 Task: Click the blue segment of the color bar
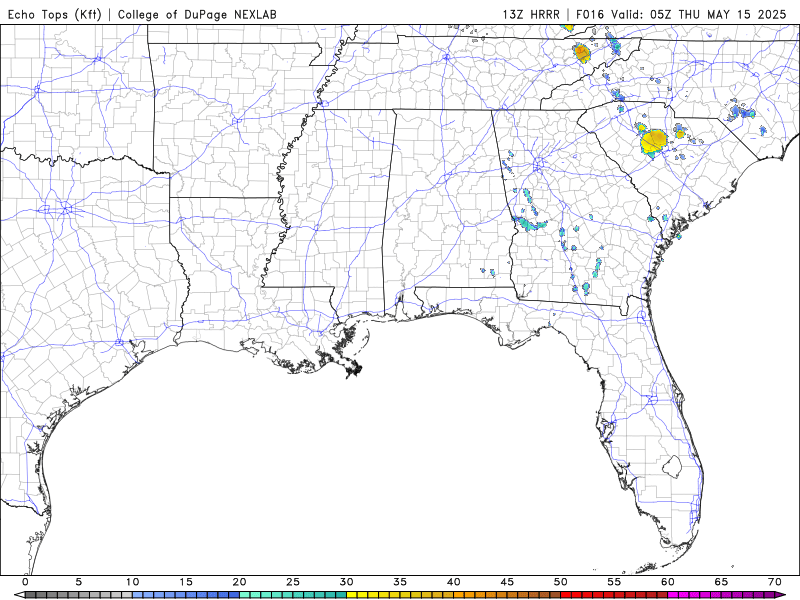(186, 595)
